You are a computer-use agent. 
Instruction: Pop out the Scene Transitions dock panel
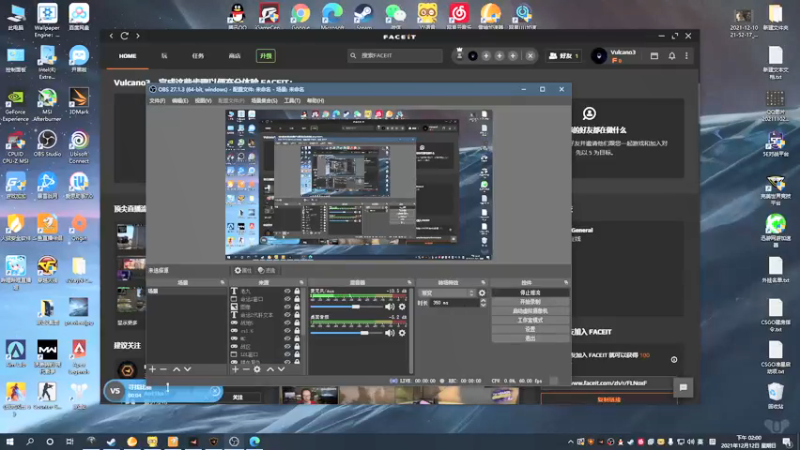tap(483, 282)
